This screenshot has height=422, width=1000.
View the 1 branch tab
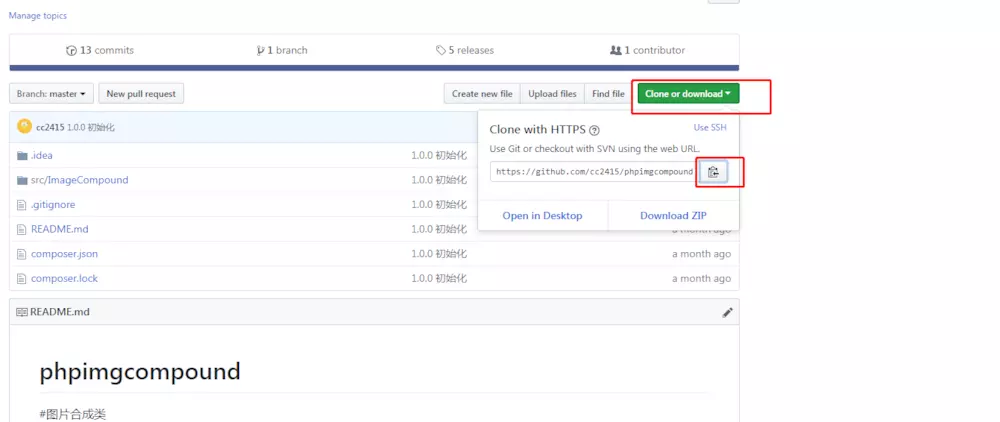pos(281,50)
